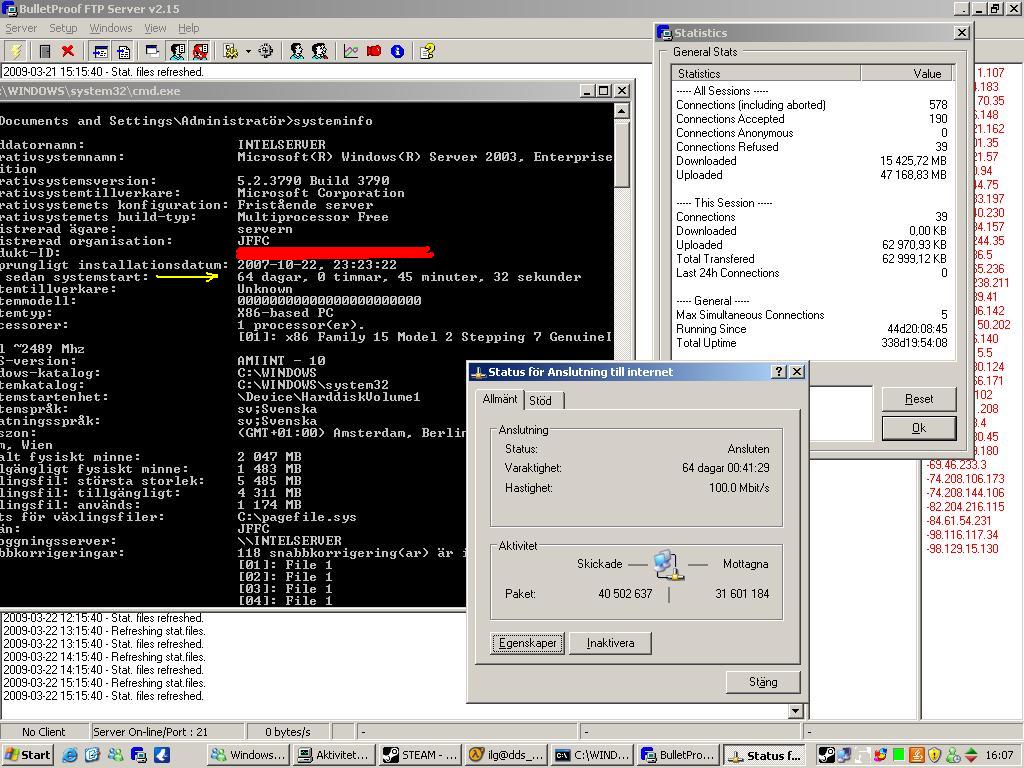Click the cascading windows toolbar icon
Screen dimensions: 1024x768
click(x=152, y=51)
